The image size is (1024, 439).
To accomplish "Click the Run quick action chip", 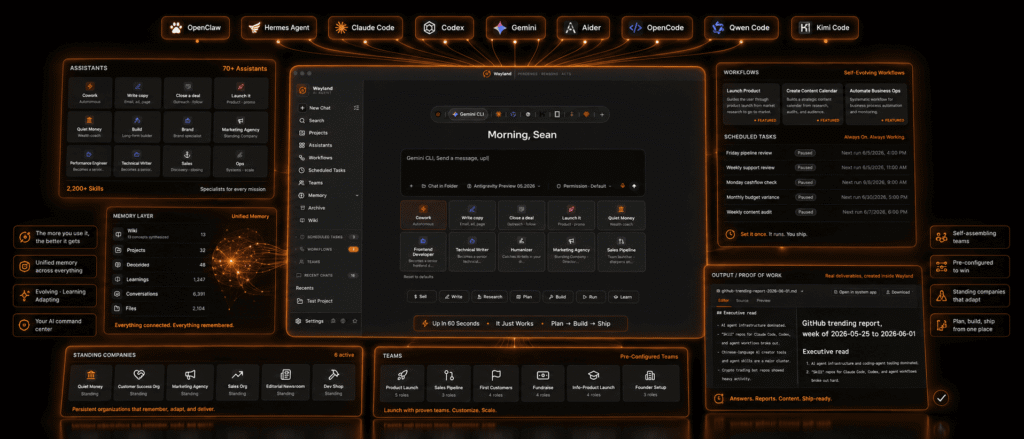I will tap(590, 297).
